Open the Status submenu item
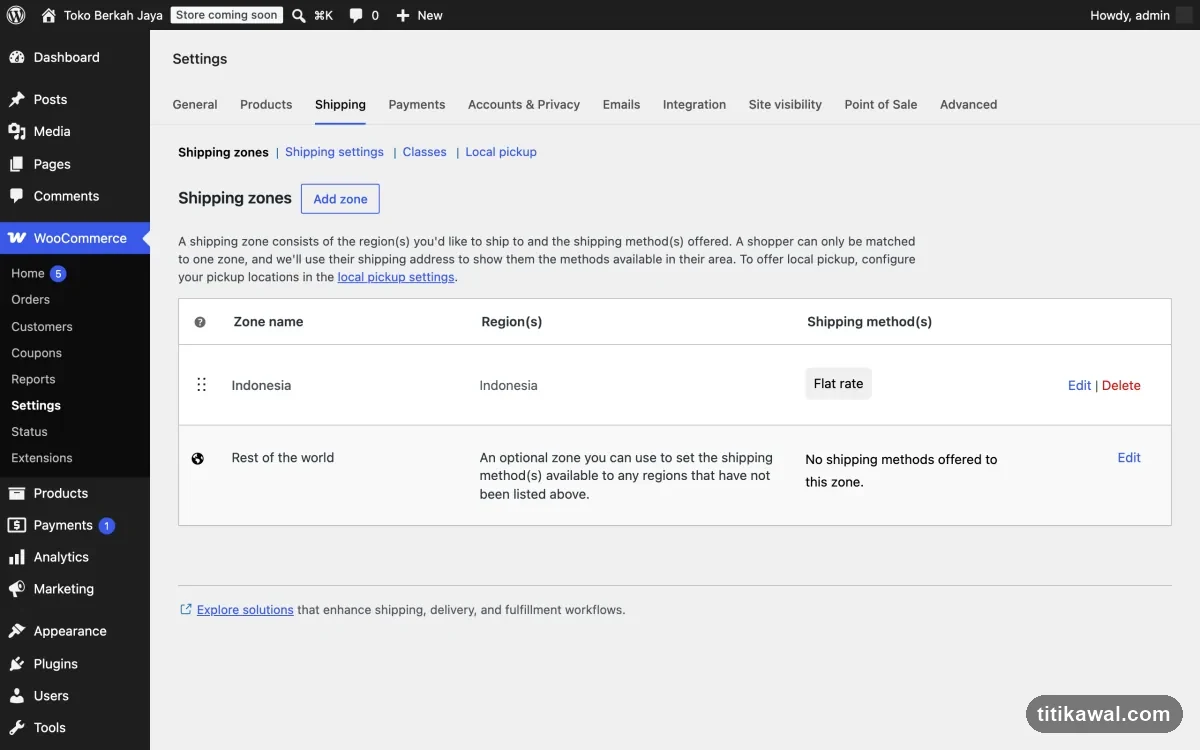The image size is (1200, 750). click(x=29, y=431)
